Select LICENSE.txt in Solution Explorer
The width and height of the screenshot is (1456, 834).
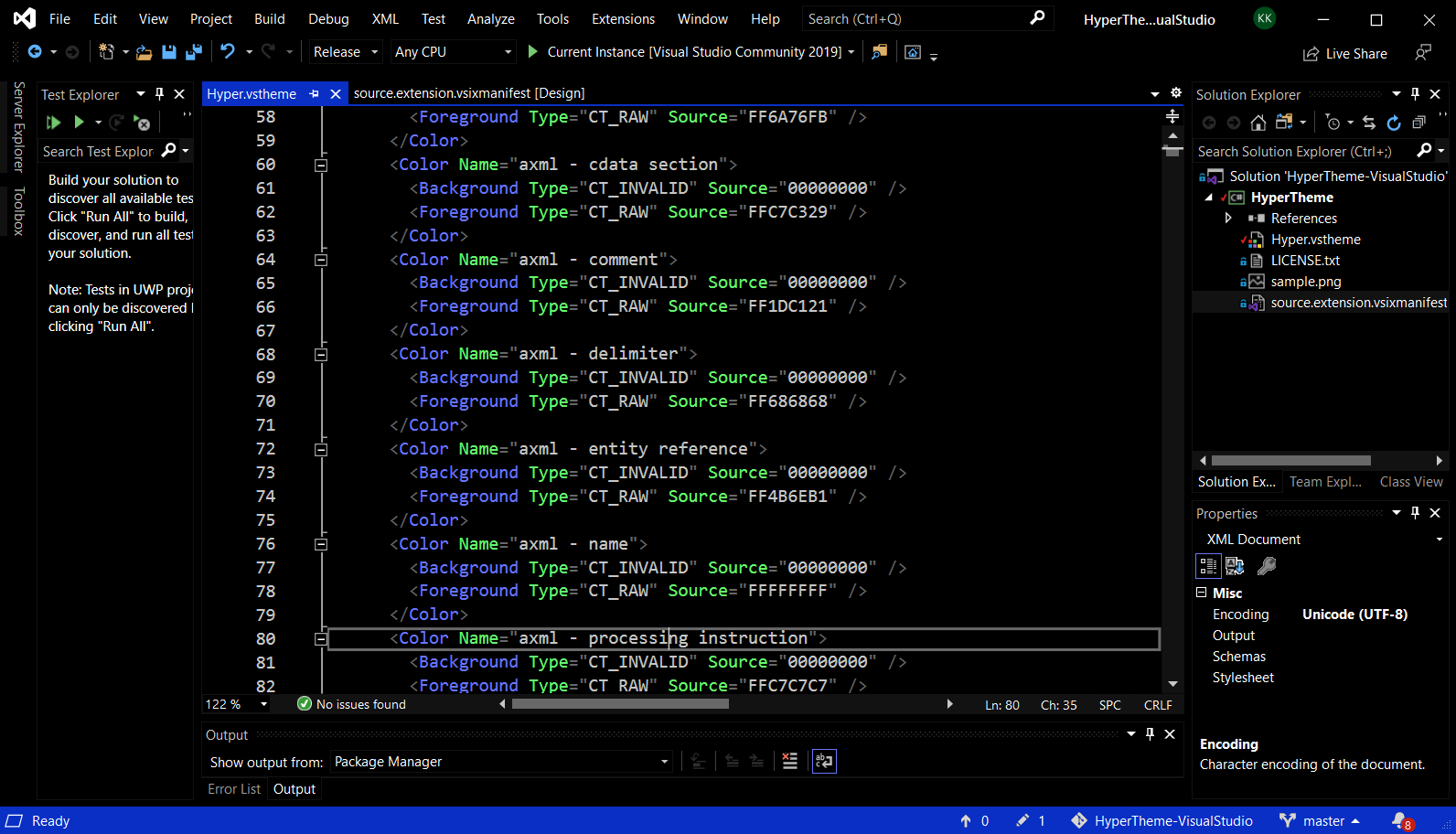(1305, 261)
